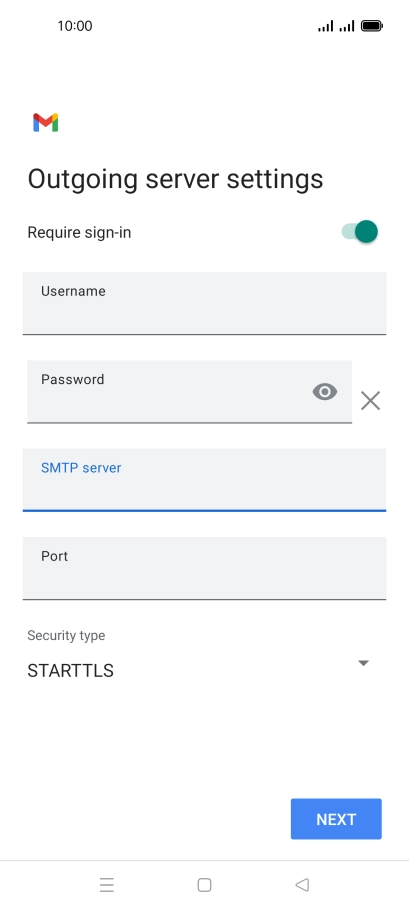Focus the Username input field
Image resolution: width=409 pixels, height=910 pixels.
[204, 303]
